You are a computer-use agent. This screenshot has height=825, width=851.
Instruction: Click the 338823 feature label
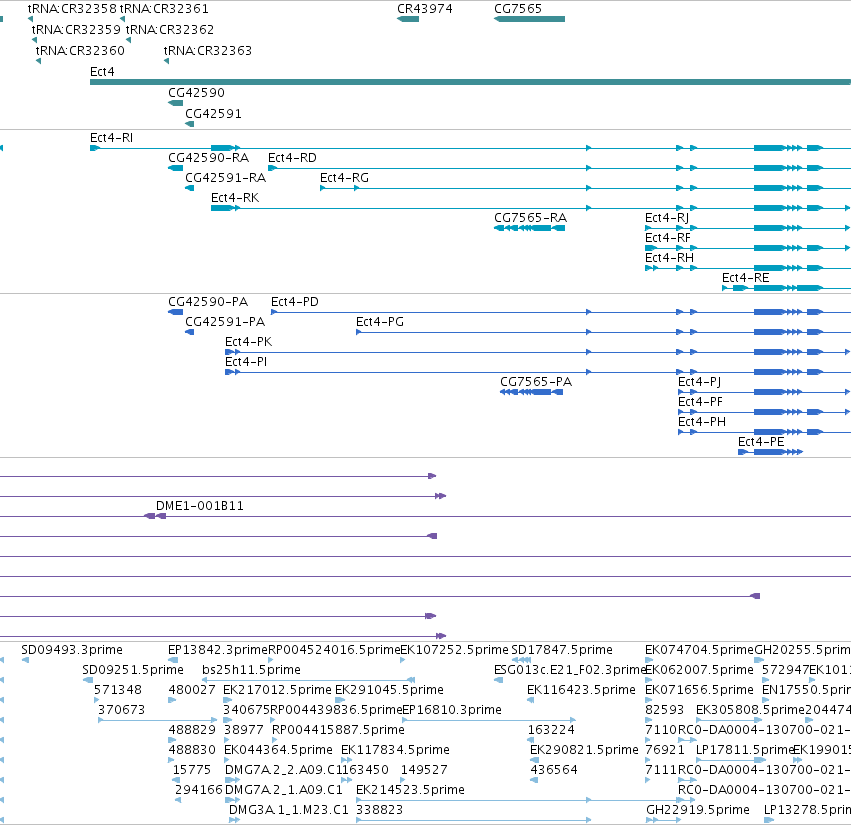click(x=379, y=810)
